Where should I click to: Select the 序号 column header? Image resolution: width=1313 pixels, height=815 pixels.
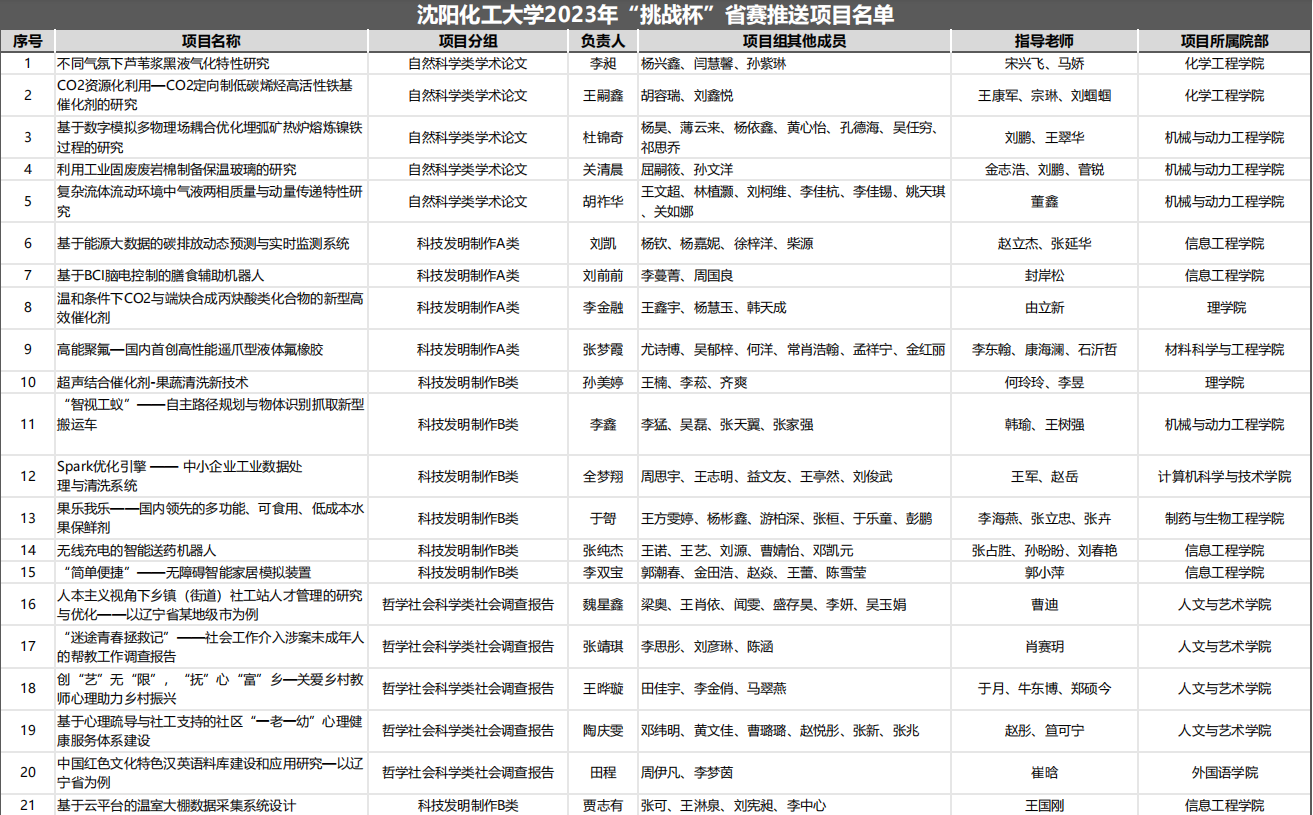pyautogui.click(x=28, y=41)
